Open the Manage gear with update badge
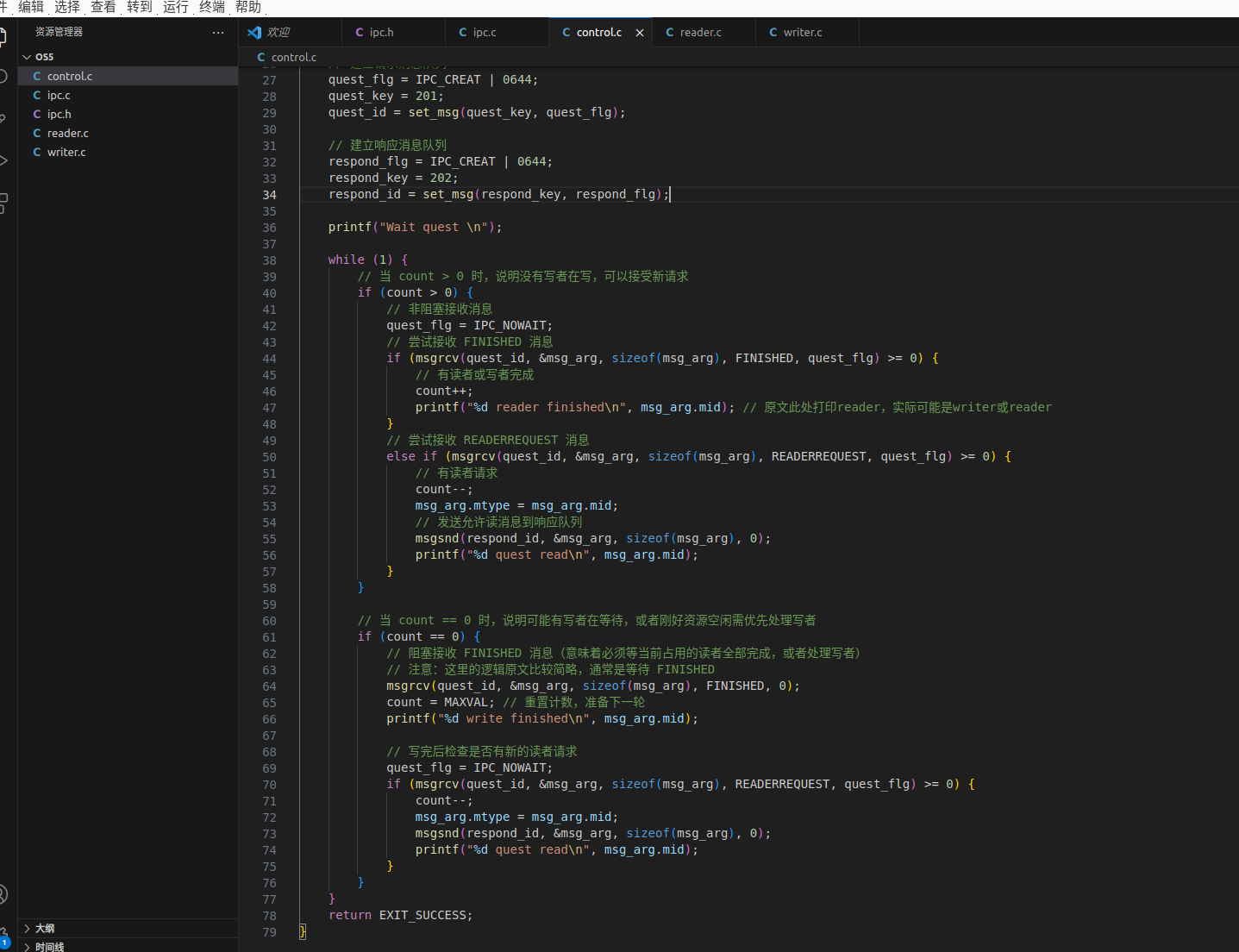 [x=3, y=936]
